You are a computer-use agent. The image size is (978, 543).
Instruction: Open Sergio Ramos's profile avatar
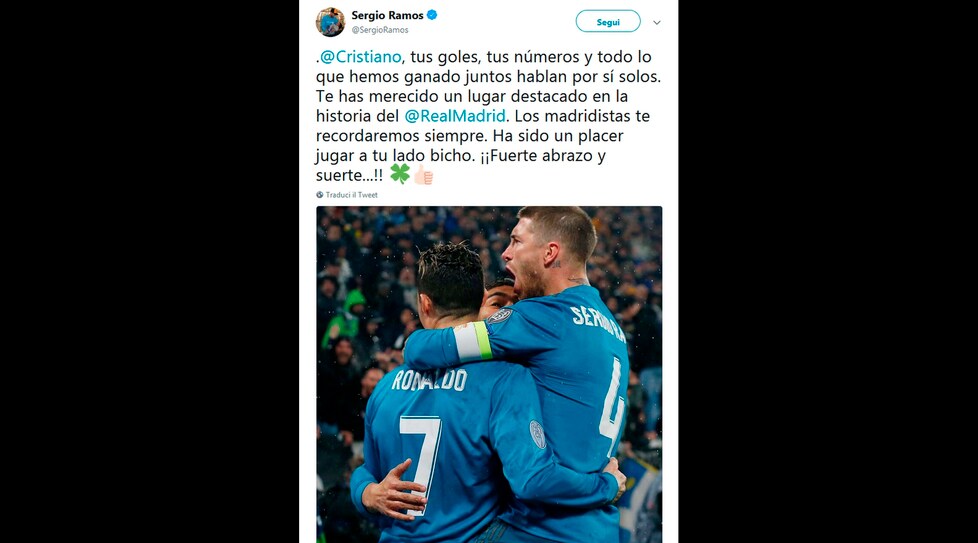pyautogui.click(x=330, y=22)
